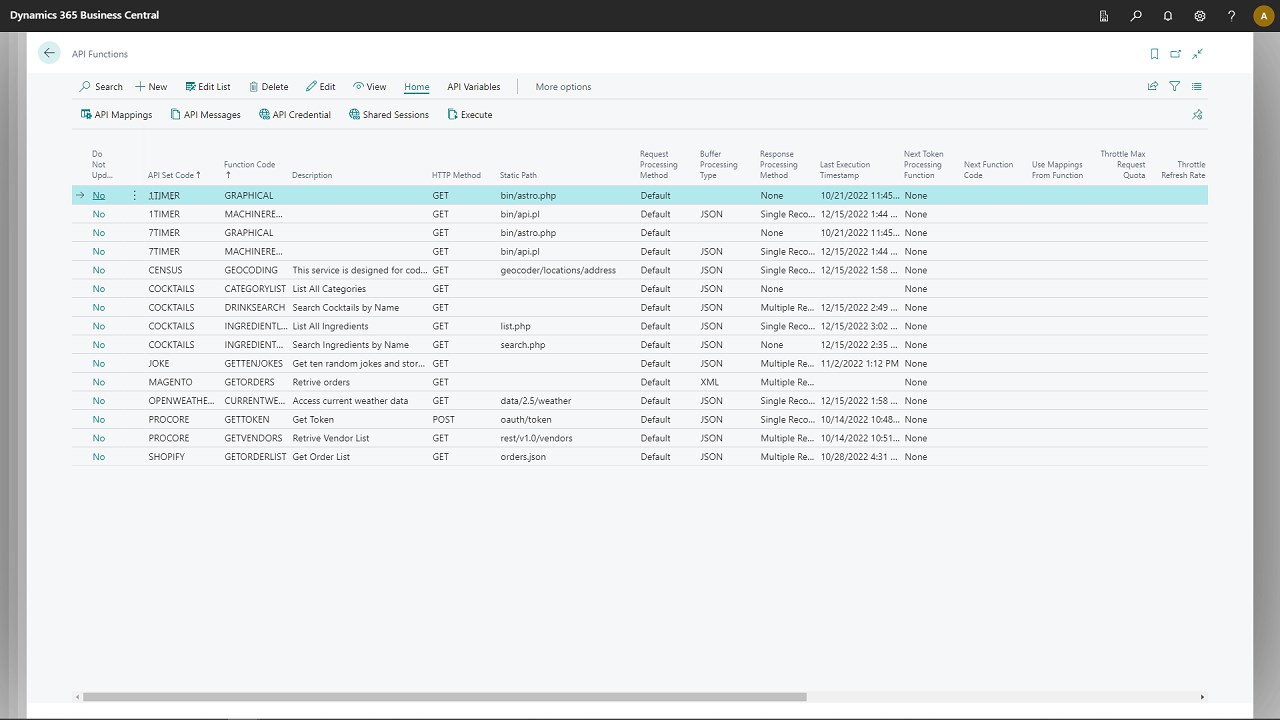
Task: Click the pin action bar icon
Action: (1197, 115)
